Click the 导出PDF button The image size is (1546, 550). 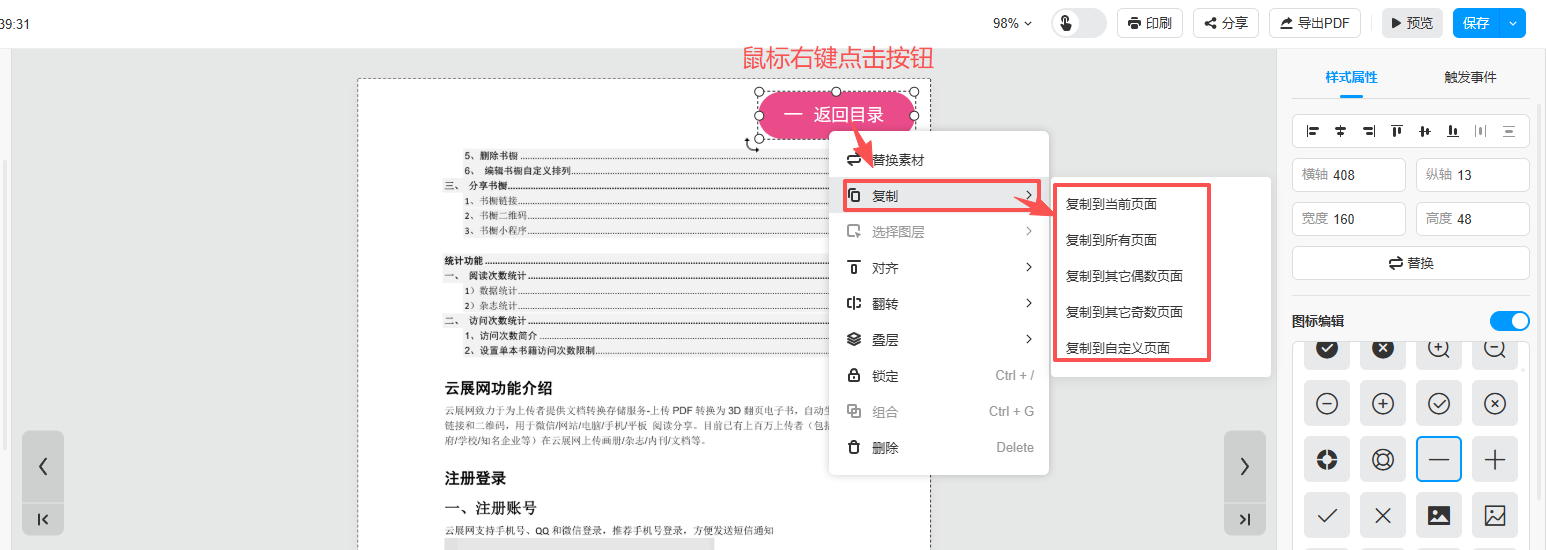1314,23
